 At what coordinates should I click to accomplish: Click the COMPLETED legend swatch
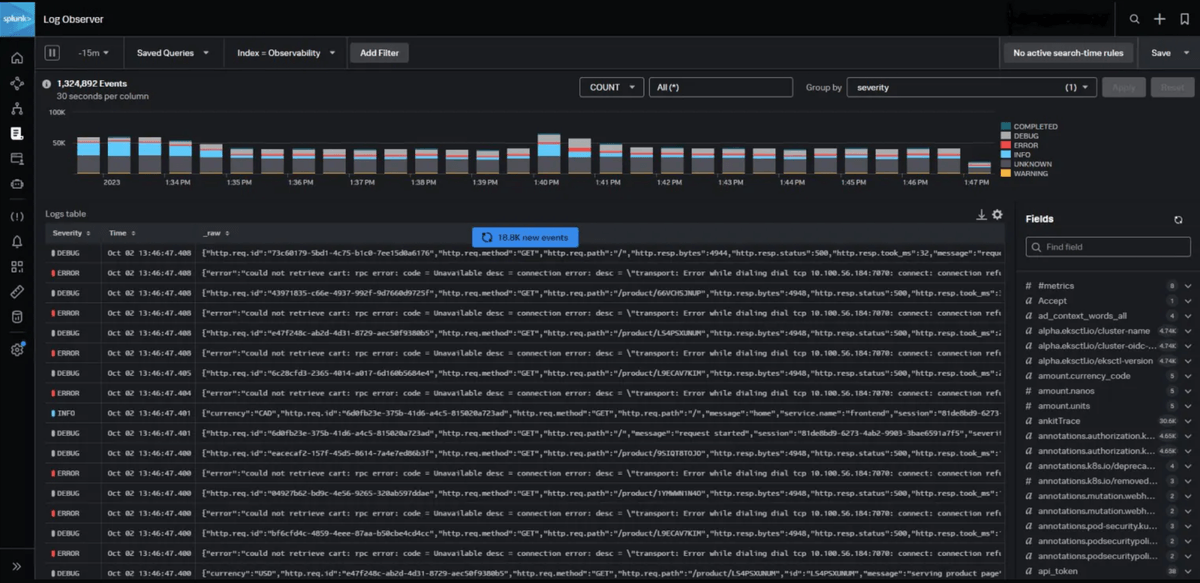1006,127
